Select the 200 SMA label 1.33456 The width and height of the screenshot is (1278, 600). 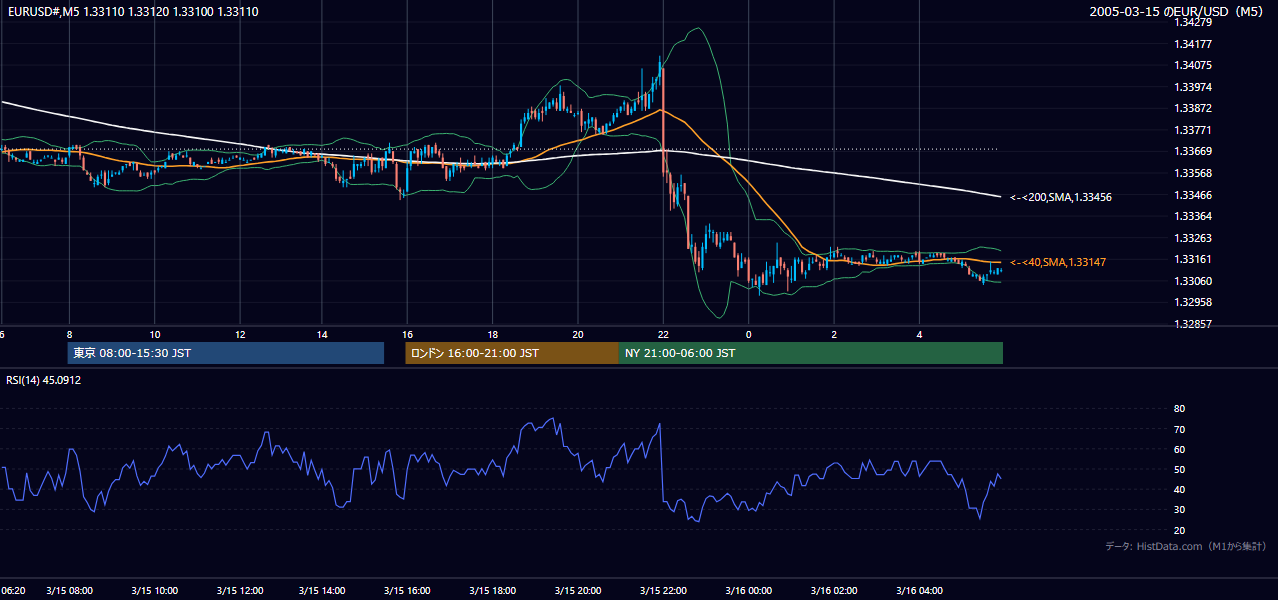pyautogui.click(x=1061, y=197)
